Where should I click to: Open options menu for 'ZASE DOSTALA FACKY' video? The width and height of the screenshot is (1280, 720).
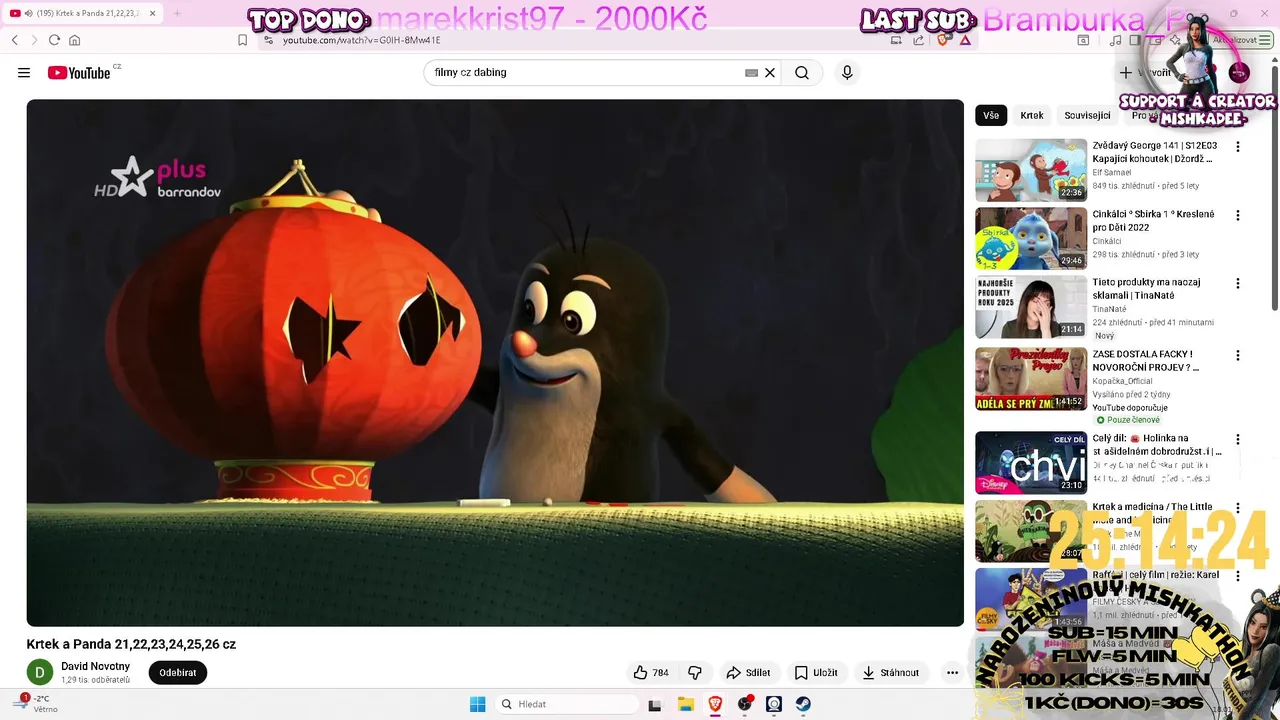click(x=1238, y=355)
